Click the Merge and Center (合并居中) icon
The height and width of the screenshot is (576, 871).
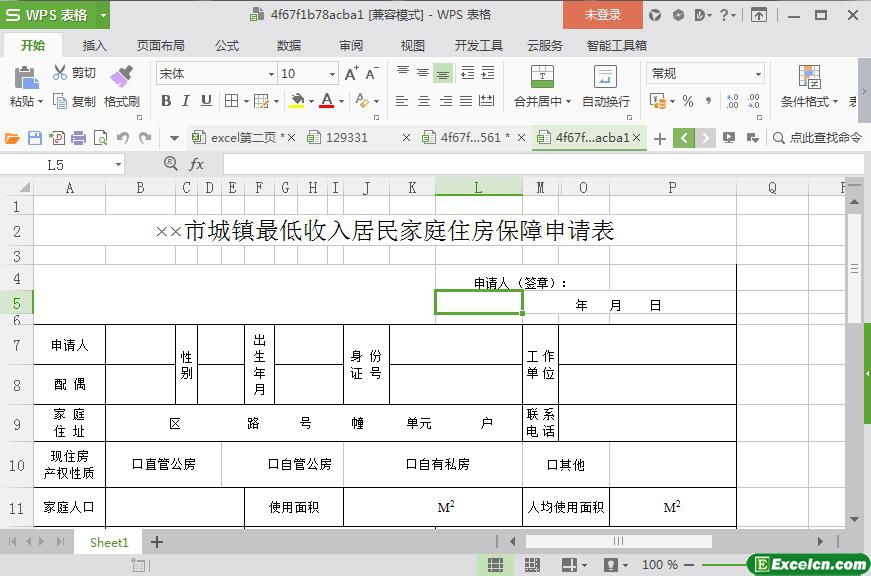pos(541,77)
